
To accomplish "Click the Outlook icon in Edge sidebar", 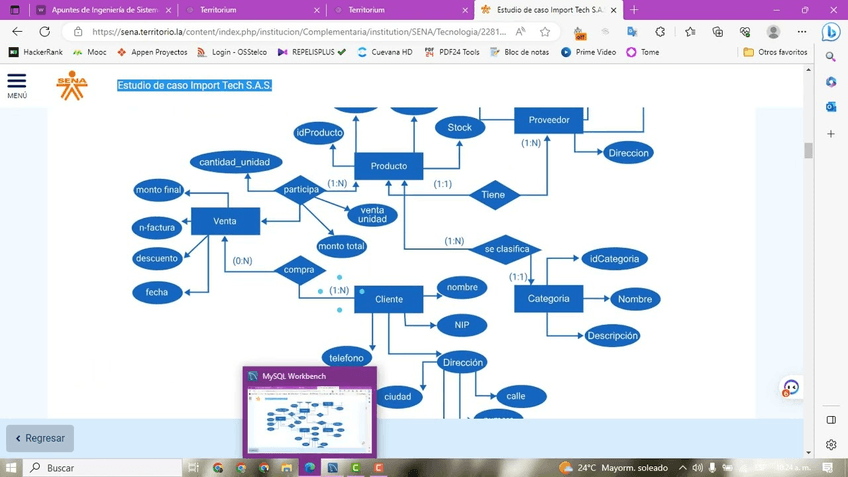I will click(831, 107).
